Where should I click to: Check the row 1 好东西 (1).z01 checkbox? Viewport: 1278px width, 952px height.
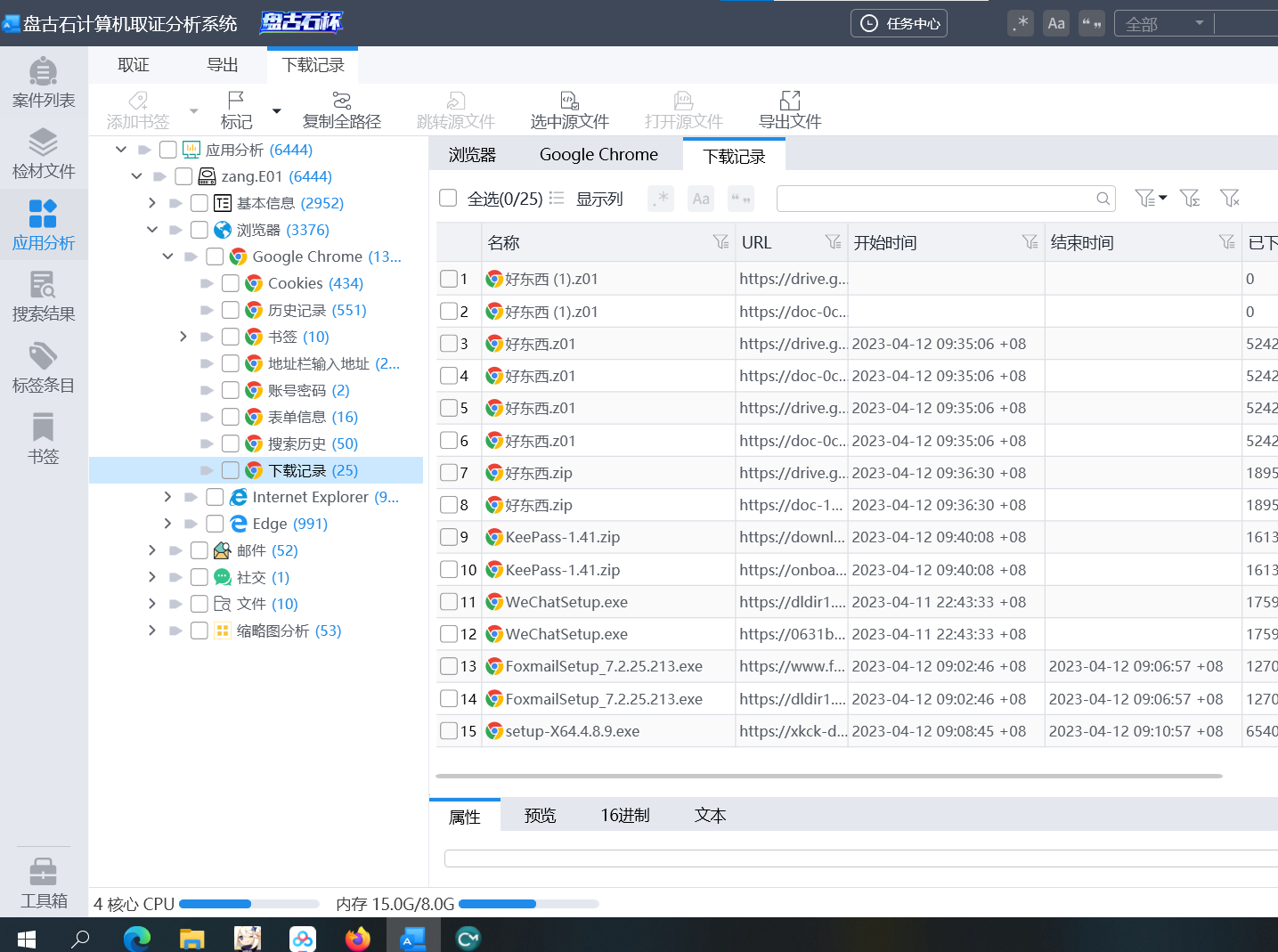tap(449, 279)
